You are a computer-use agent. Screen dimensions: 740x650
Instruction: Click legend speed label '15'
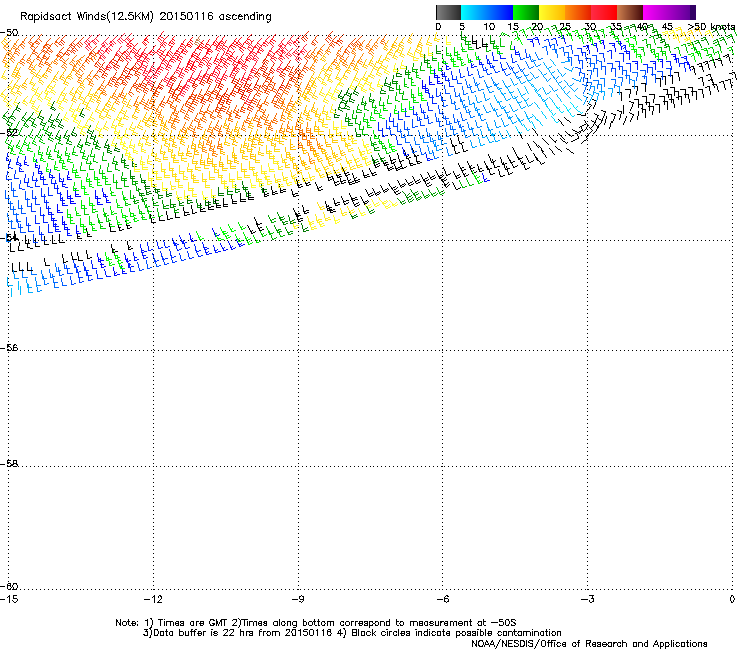pyautogui.click(x=513, y=27)
